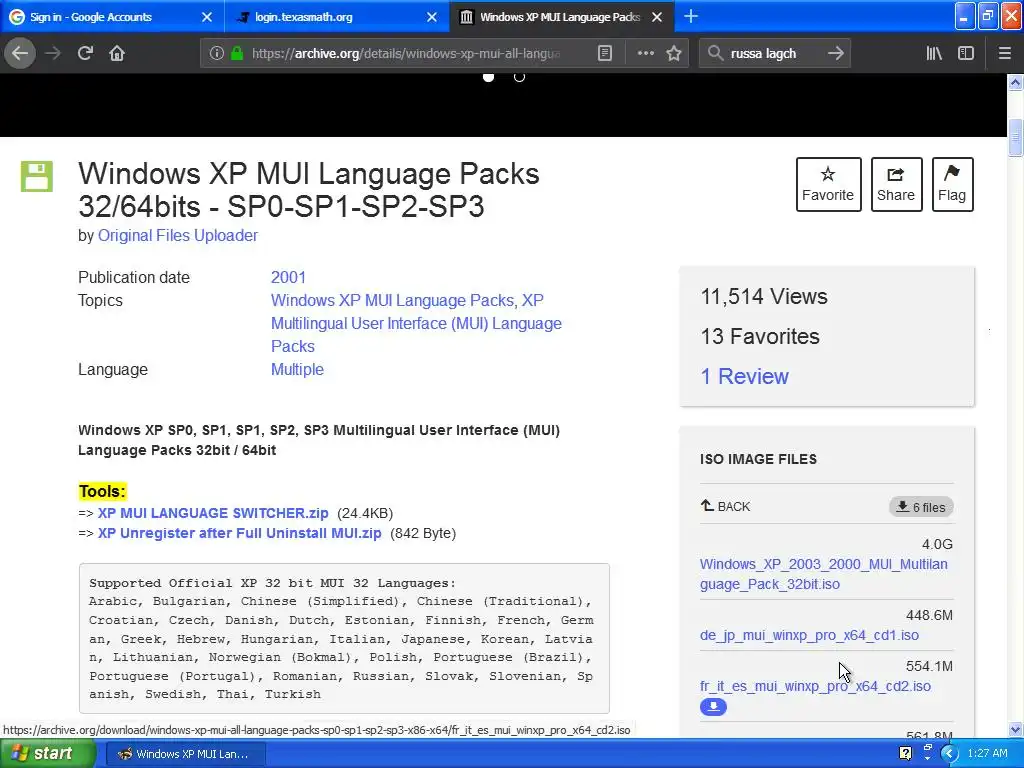Click the archive.org URL address field
This screenshot has width=1024, height=768.
(x=406, y=53)
